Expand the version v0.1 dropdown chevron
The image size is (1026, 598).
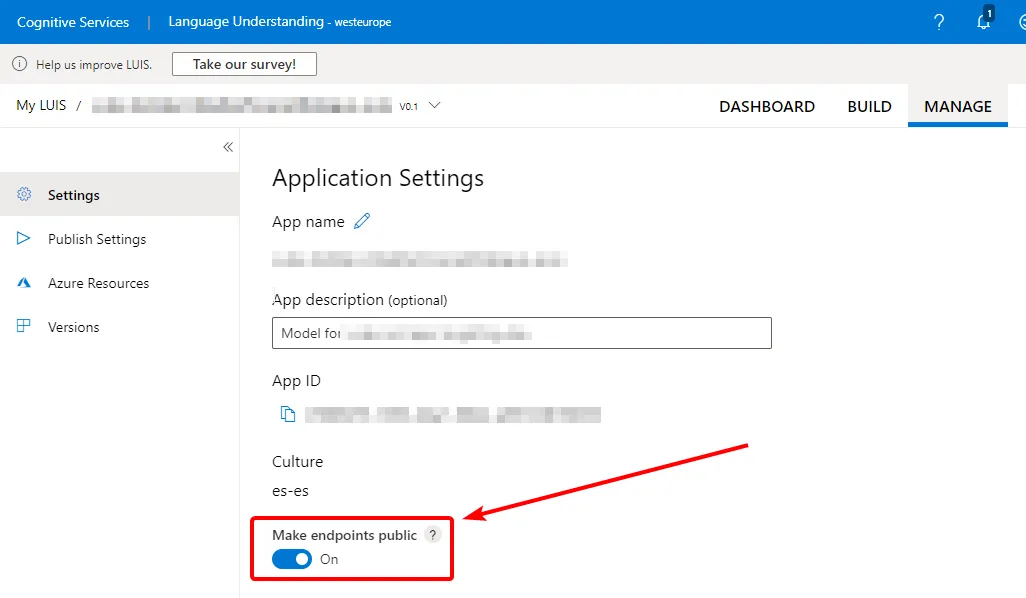coord(434,105)
